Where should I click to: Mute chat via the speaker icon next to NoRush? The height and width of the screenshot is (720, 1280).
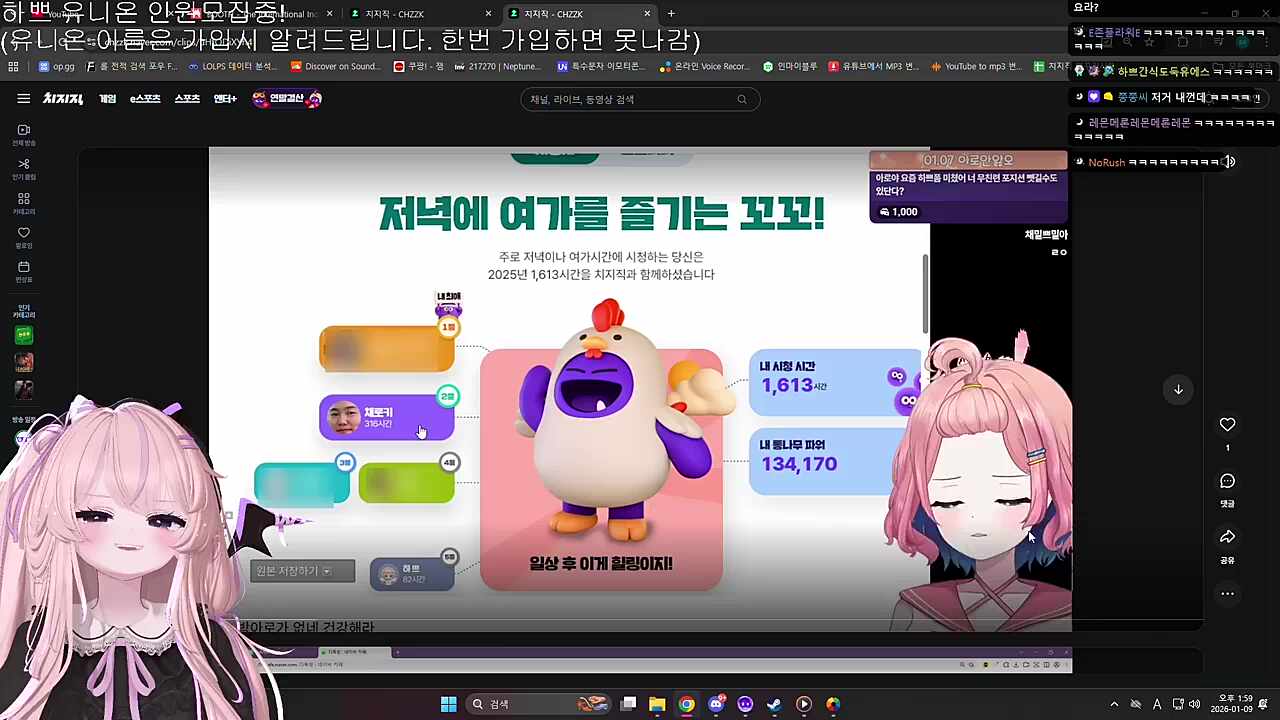click(1229, 161)
